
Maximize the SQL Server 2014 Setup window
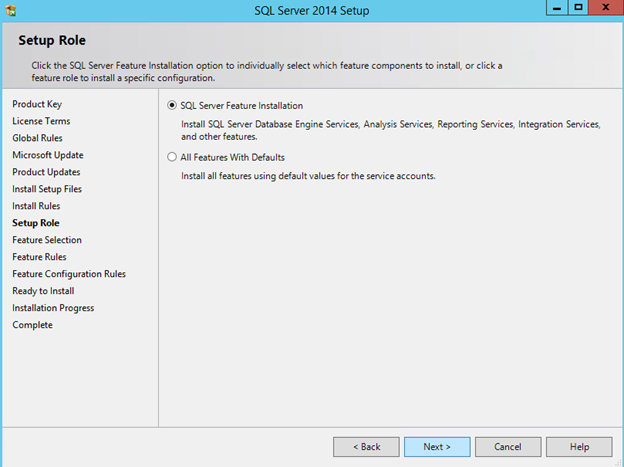(578, 8)
